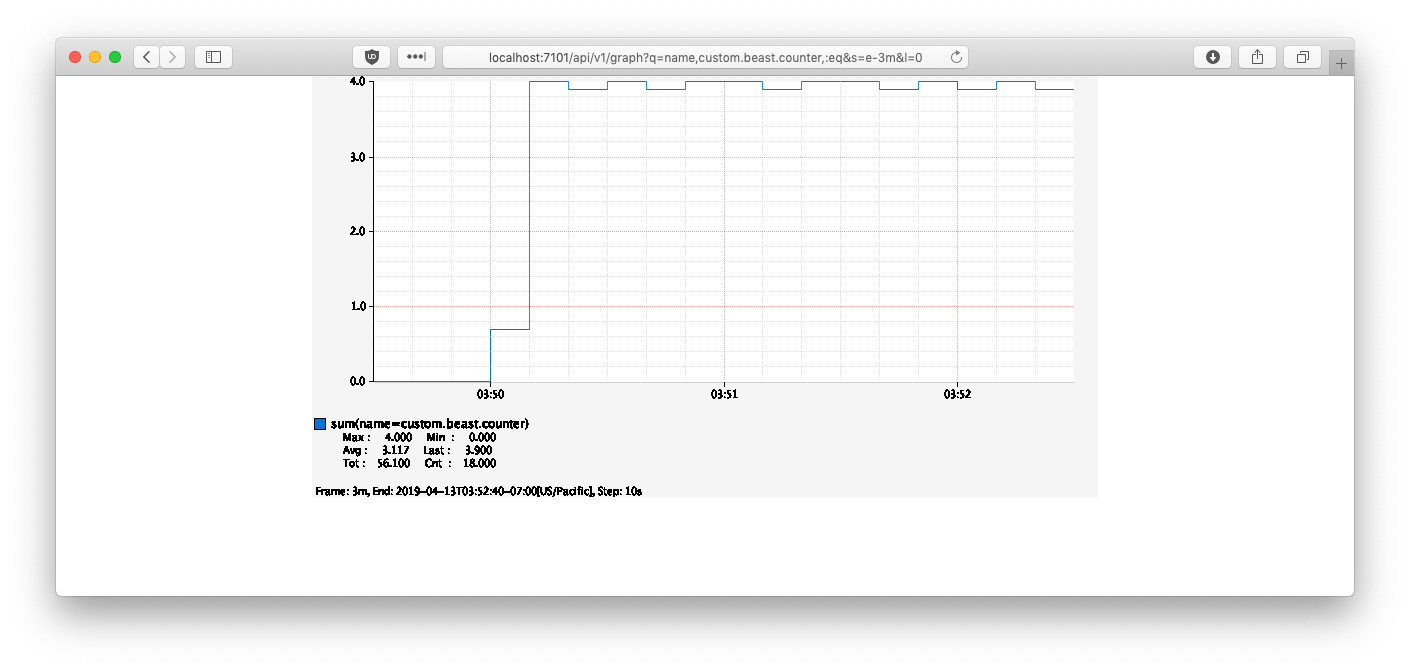Click the 03:50 time axis label
Screen dimensions: 1410x670
coord(490,395)
